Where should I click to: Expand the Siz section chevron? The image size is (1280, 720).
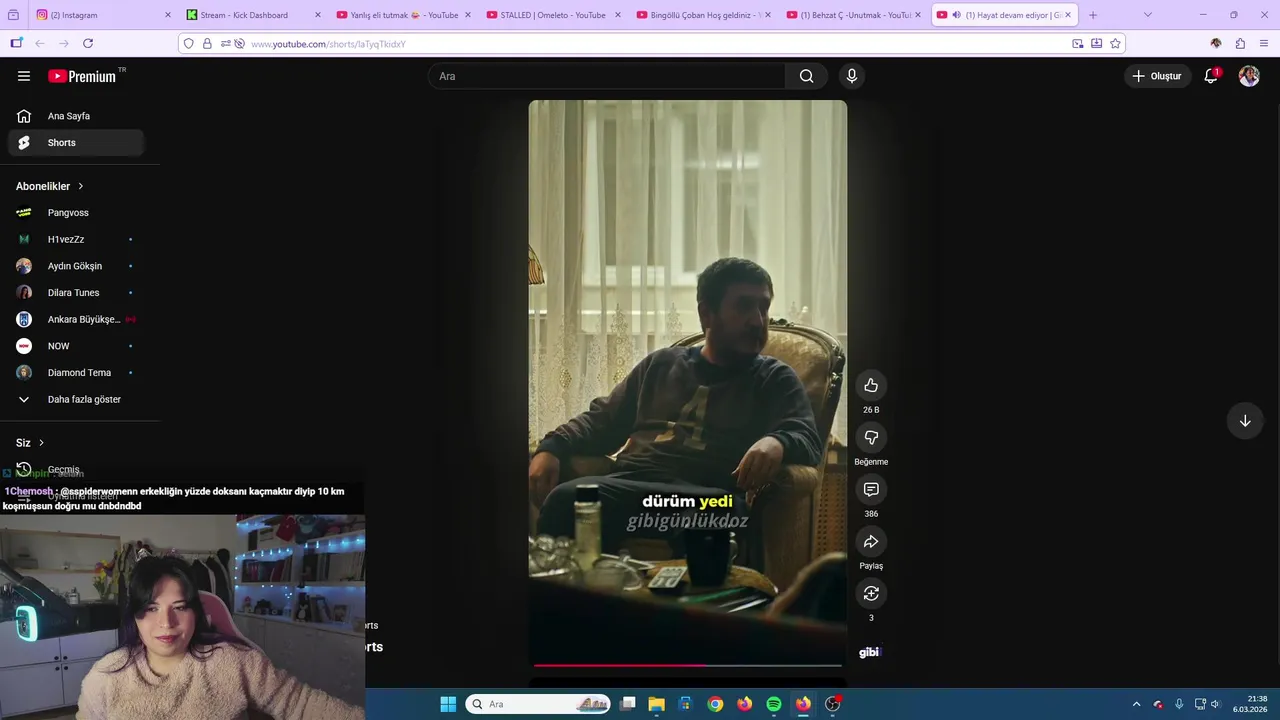[x=41, y=443]
